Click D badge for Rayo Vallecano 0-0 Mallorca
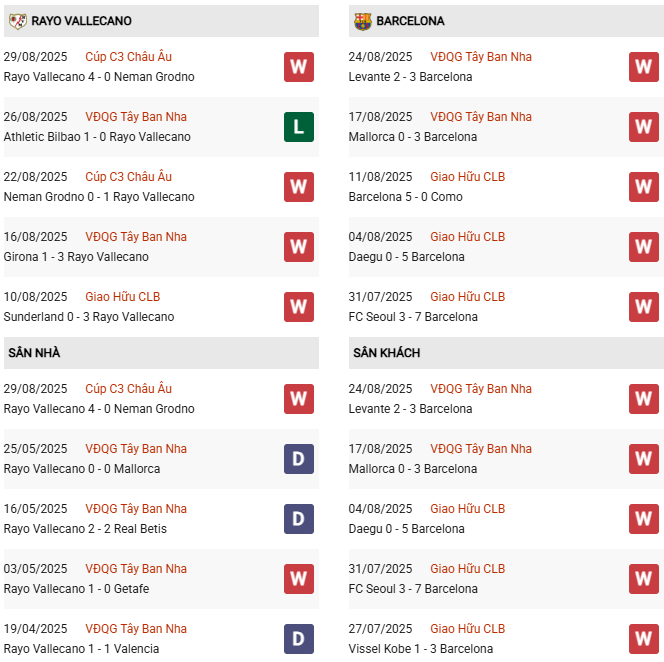Image resolution: width=664 pixels, height=662 pixels. 298,459
